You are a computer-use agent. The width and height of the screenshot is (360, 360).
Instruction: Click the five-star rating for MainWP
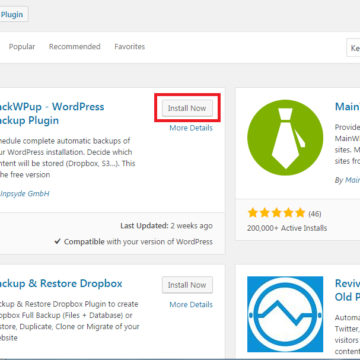pos(276,213)
